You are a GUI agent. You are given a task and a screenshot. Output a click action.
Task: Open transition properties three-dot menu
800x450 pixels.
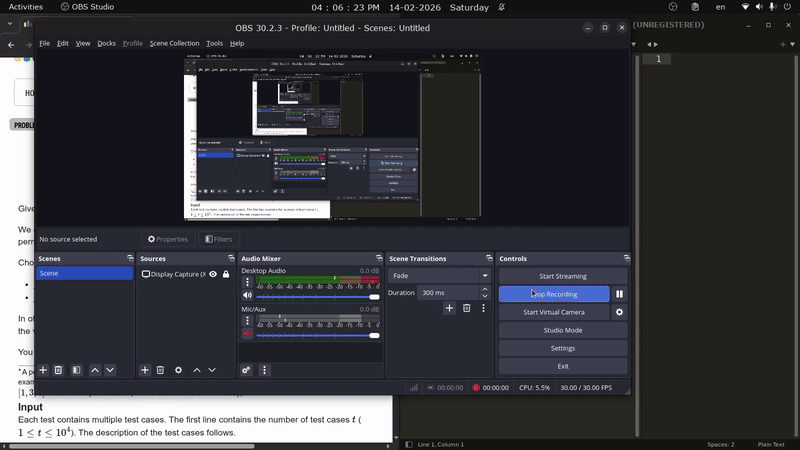coord(483,308)
